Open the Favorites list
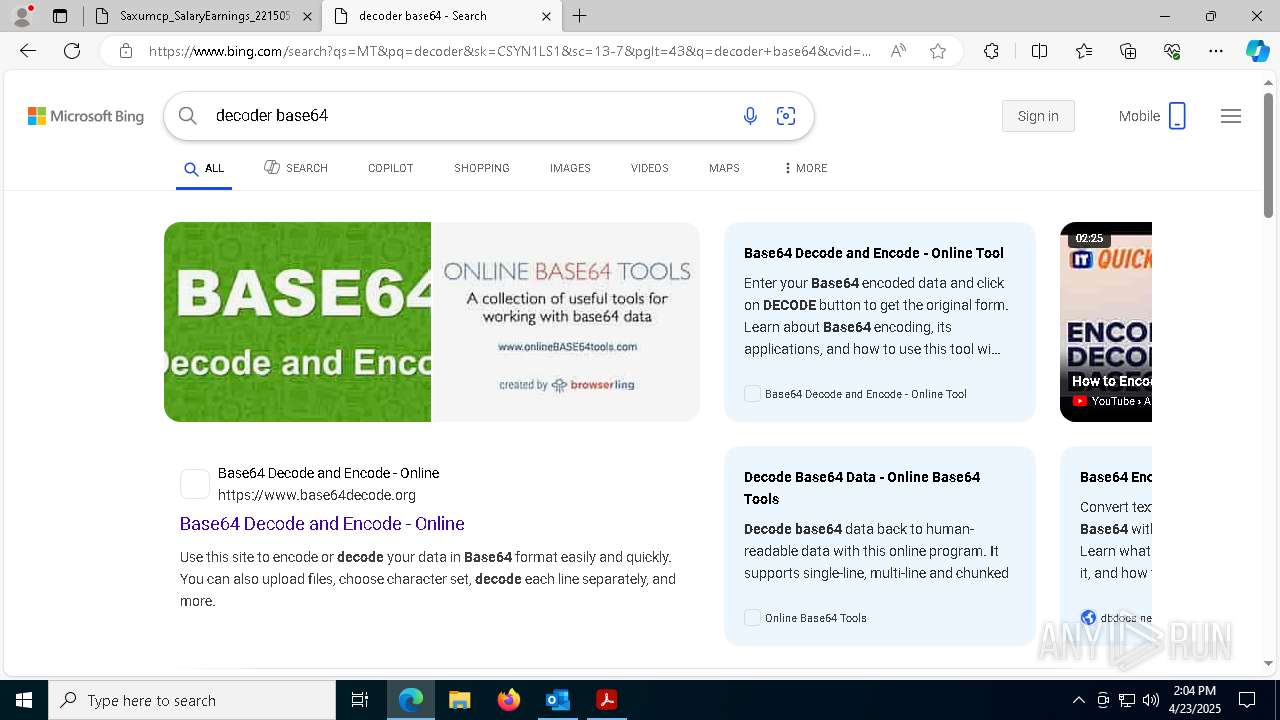The height and width of the screenshot is (720, 1280). point(1084,51)
